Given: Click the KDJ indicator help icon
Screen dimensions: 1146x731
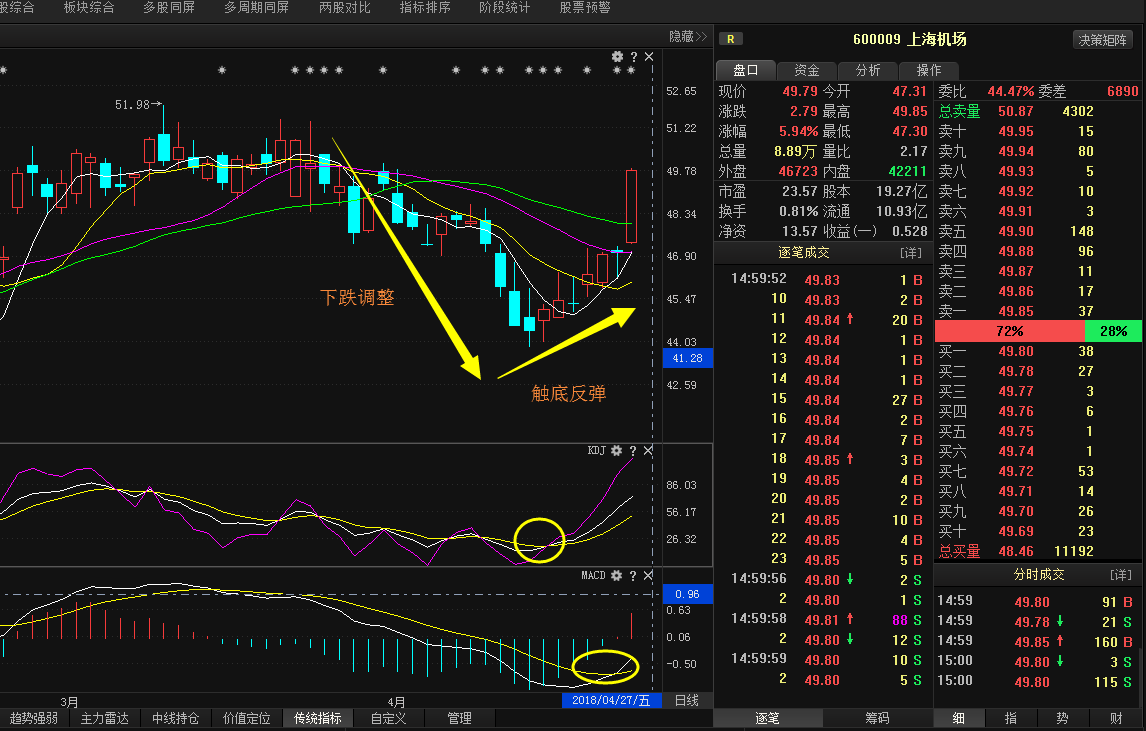Looking at the screenshot, I should pyautogui.click(x=633, y=451).
